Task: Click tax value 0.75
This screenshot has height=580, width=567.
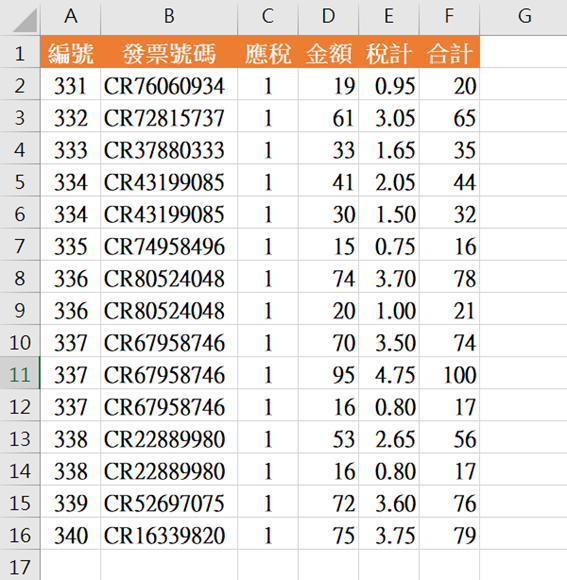Action: point(389,245)
